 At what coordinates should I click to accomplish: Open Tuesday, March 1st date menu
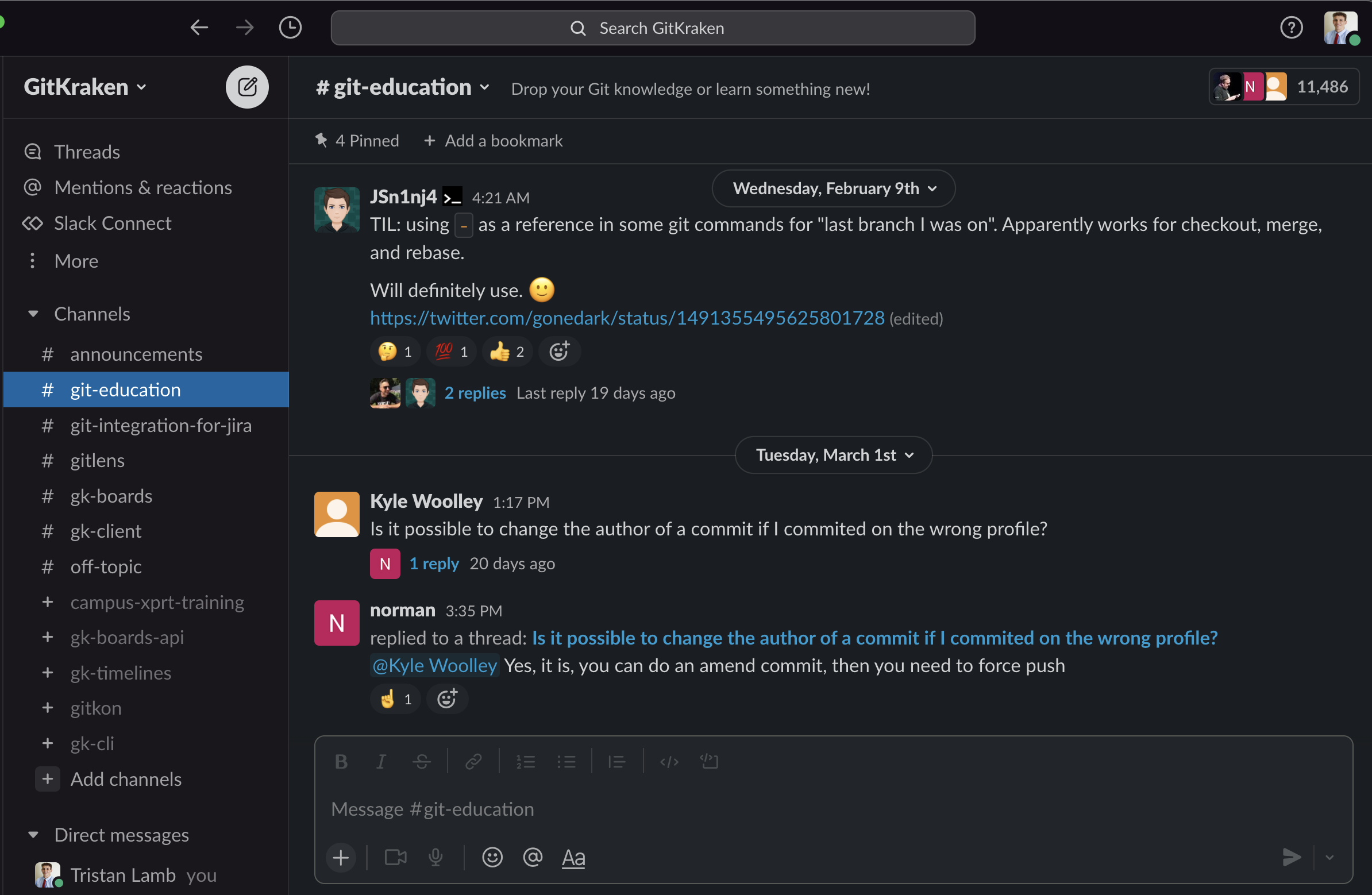pyautogui.click(x=834, y=455)
